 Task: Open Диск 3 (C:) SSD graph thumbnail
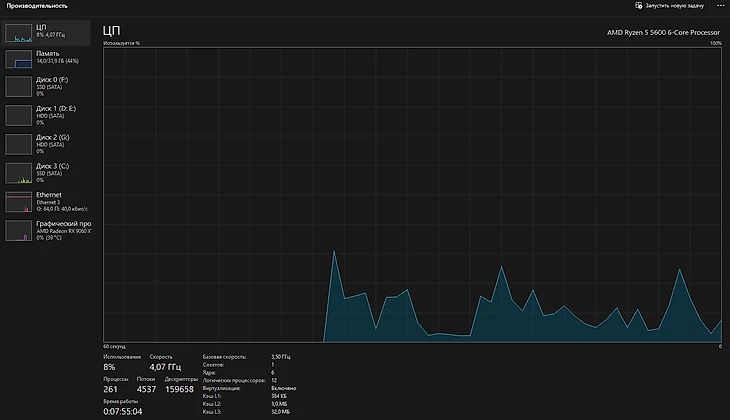tap(19, 173)
